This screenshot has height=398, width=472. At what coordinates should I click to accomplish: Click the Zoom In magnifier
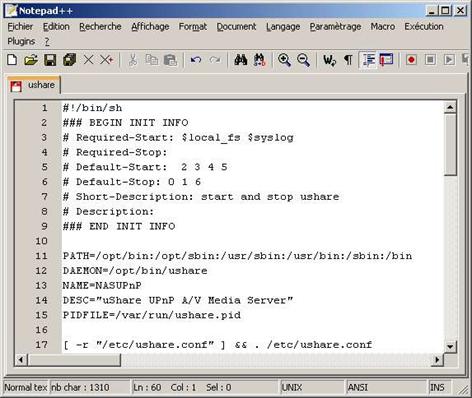tap(284, 60)
